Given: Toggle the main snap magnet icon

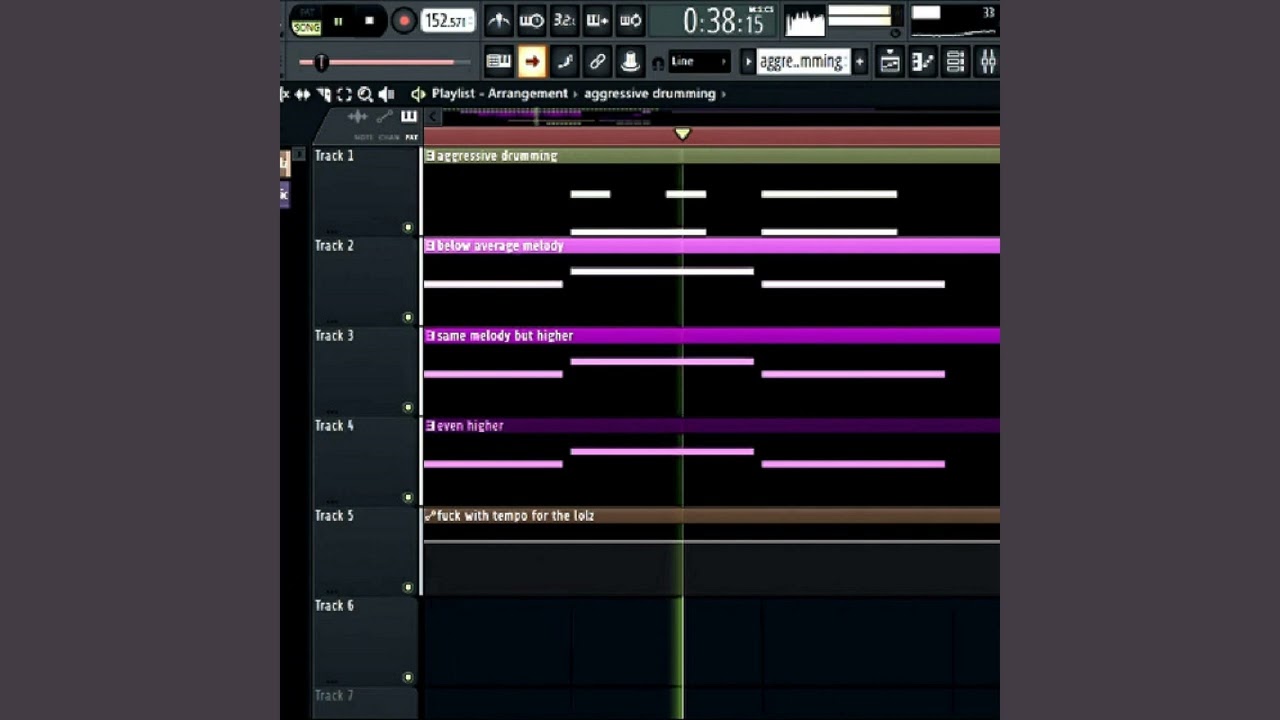Looking at the screenshot, I should pos(658,63).
